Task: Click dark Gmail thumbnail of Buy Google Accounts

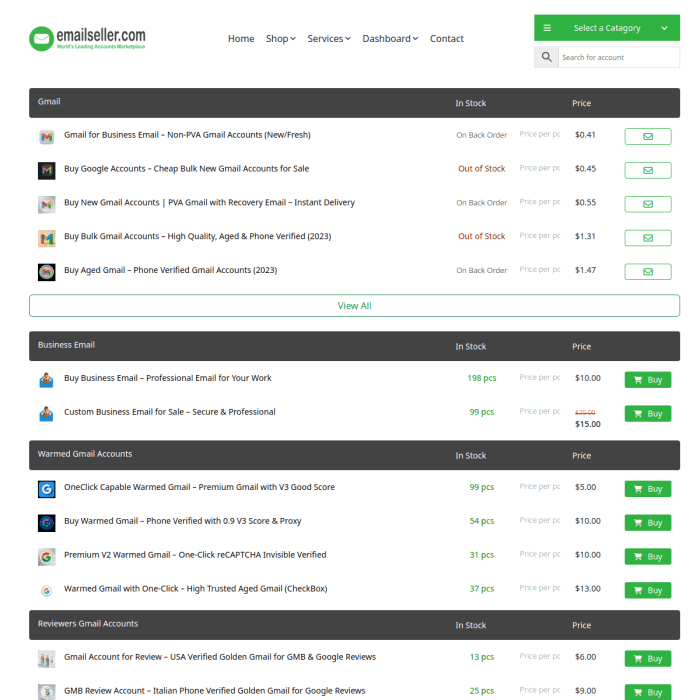Action: [x=46, y=171]
